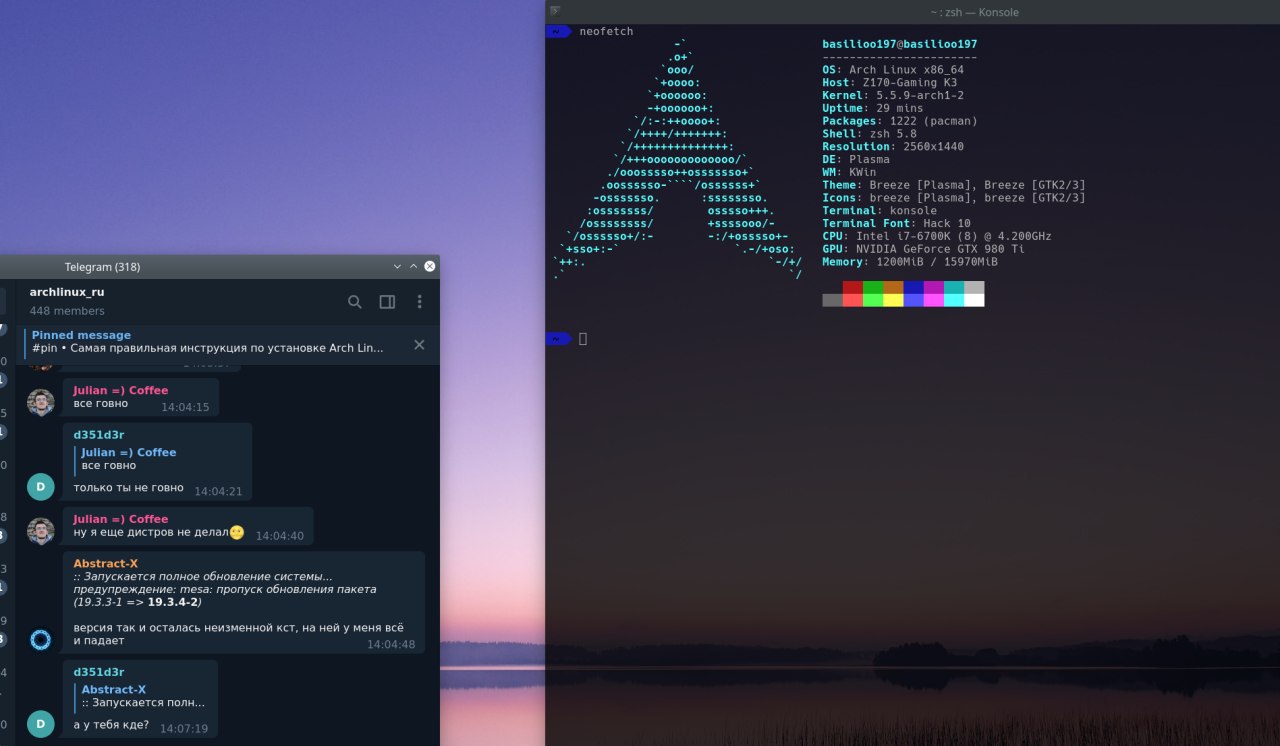1280x746 pixels.
Task: Click sender name d351d3r on the 14:04:21 message
Action: click(99, 434)
